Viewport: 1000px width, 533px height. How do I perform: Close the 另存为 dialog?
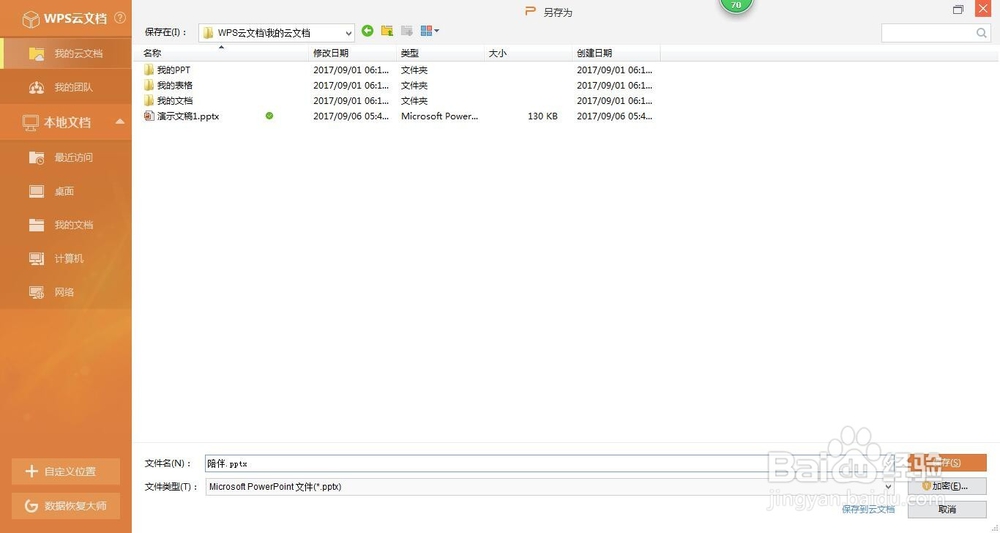(983, 9)
